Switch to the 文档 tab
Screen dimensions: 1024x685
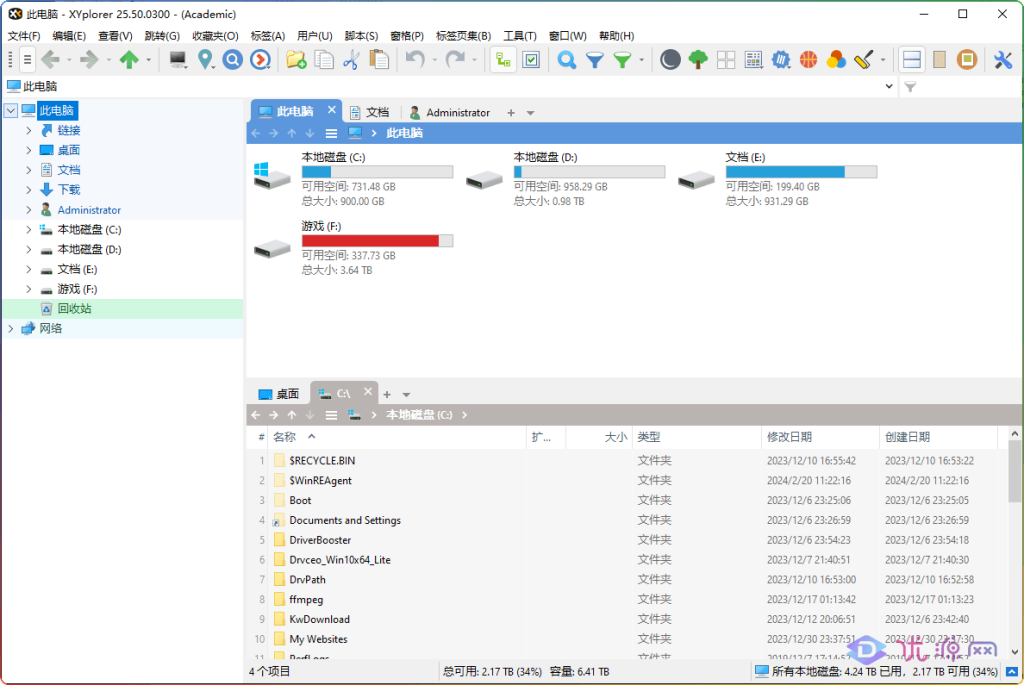click(x=370, y=112)
